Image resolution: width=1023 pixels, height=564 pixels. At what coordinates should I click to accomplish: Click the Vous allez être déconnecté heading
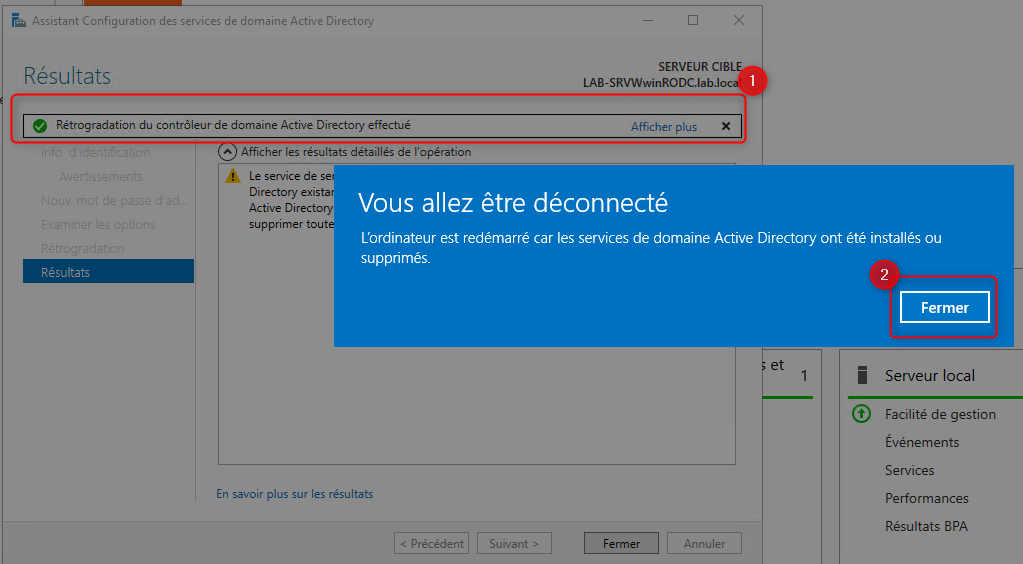513,203
